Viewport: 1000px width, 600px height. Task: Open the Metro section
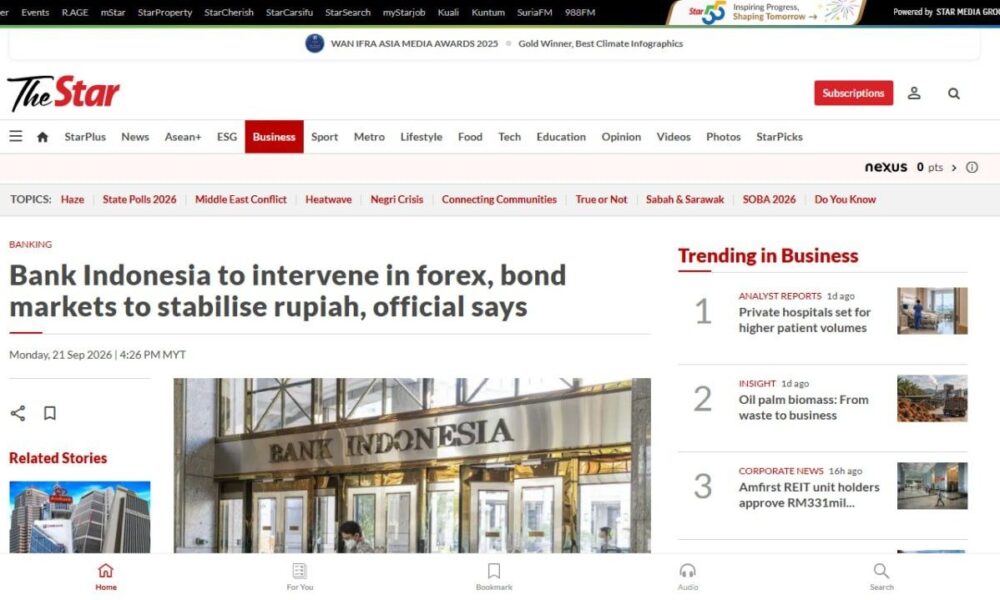click(369, 136)
